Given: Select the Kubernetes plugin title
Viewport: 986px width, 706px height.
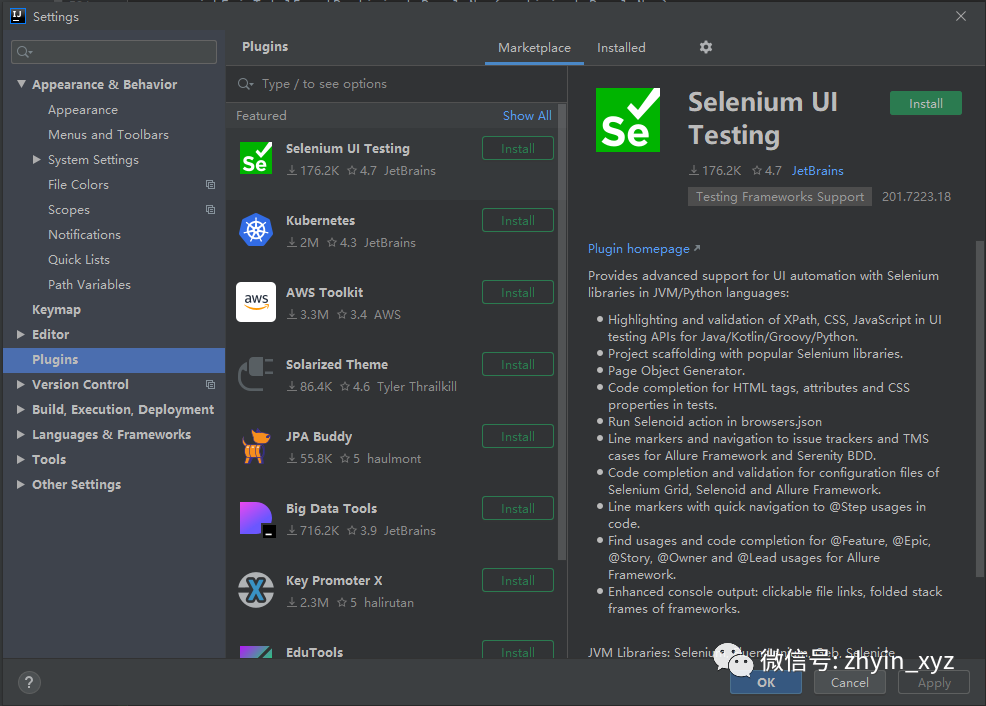Looking at the screenshot, I should (321, 221).
